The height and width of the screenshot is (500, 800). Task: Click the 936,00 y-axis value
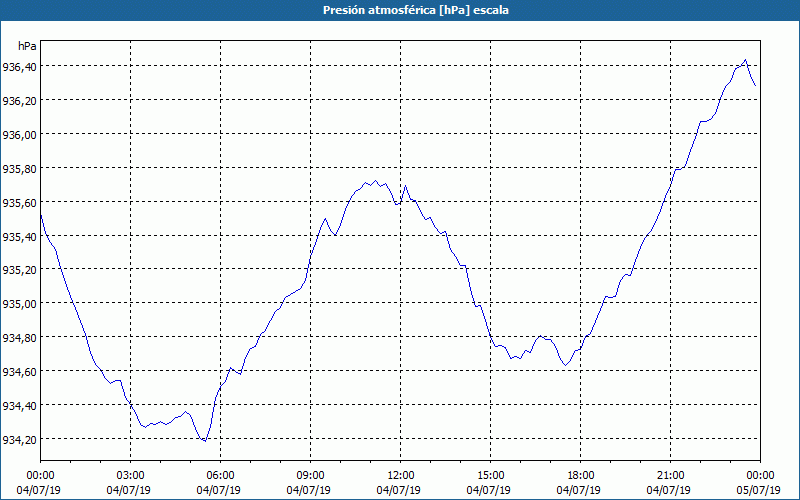[x=19, y=134]
